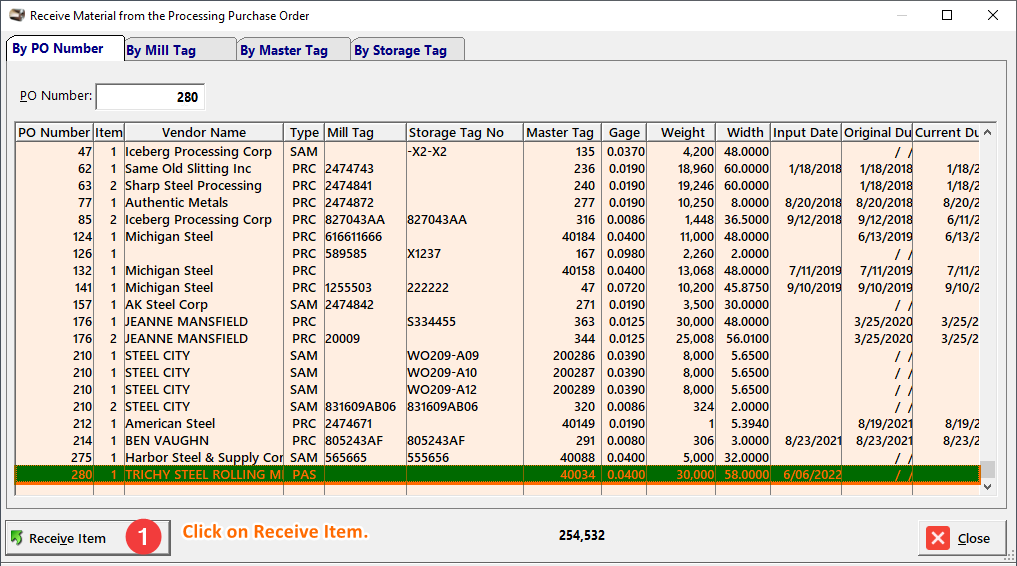Click the red X icon on Close
This screenshot has width=1017, height=566.
938,538
